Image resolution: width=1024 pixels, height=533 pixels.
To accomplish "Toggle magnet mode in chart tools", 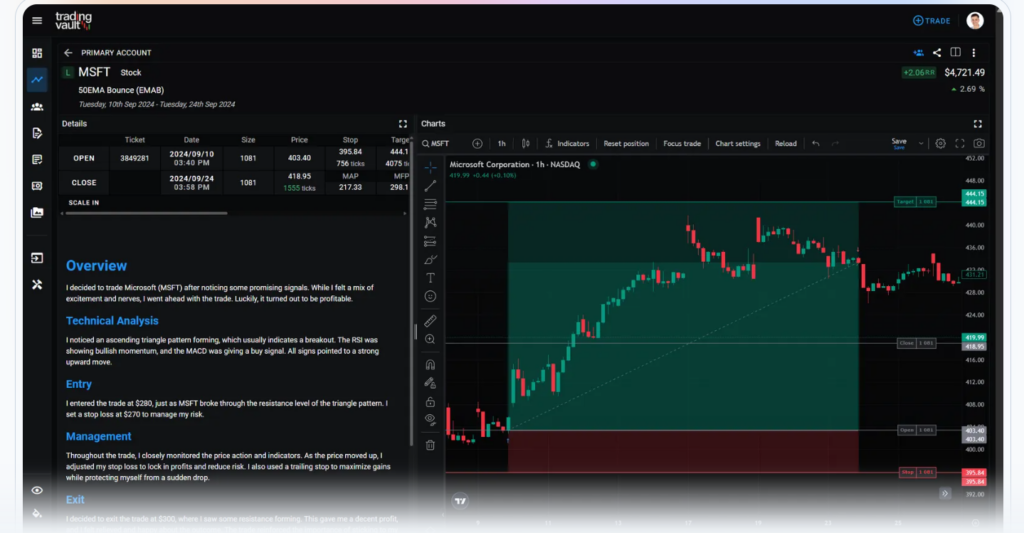I will click(x=431, y=364).
